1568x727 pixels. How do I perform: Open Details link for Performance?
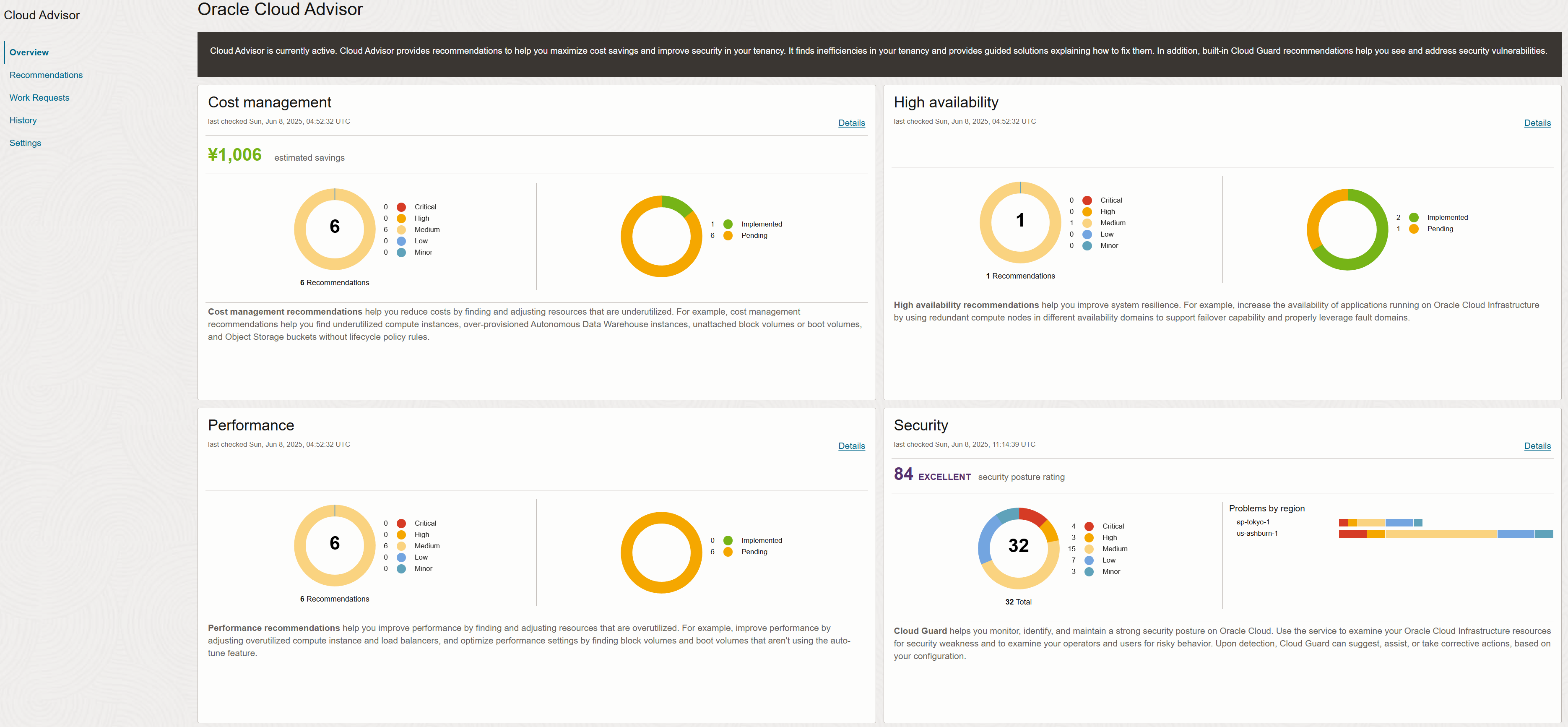pos(851,446)
